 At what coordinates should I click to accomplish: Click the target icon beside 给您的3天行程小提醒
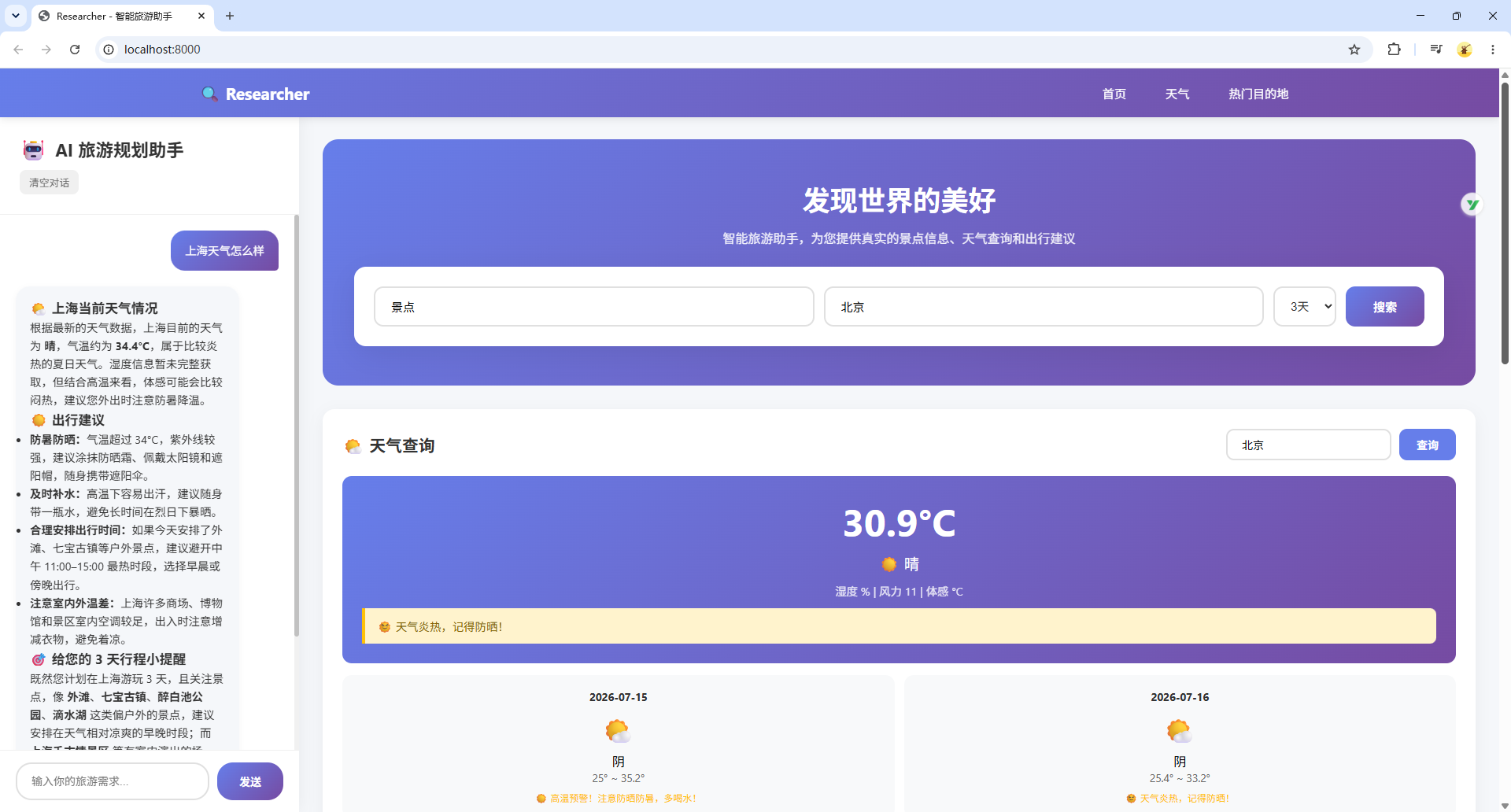(39, 659)
